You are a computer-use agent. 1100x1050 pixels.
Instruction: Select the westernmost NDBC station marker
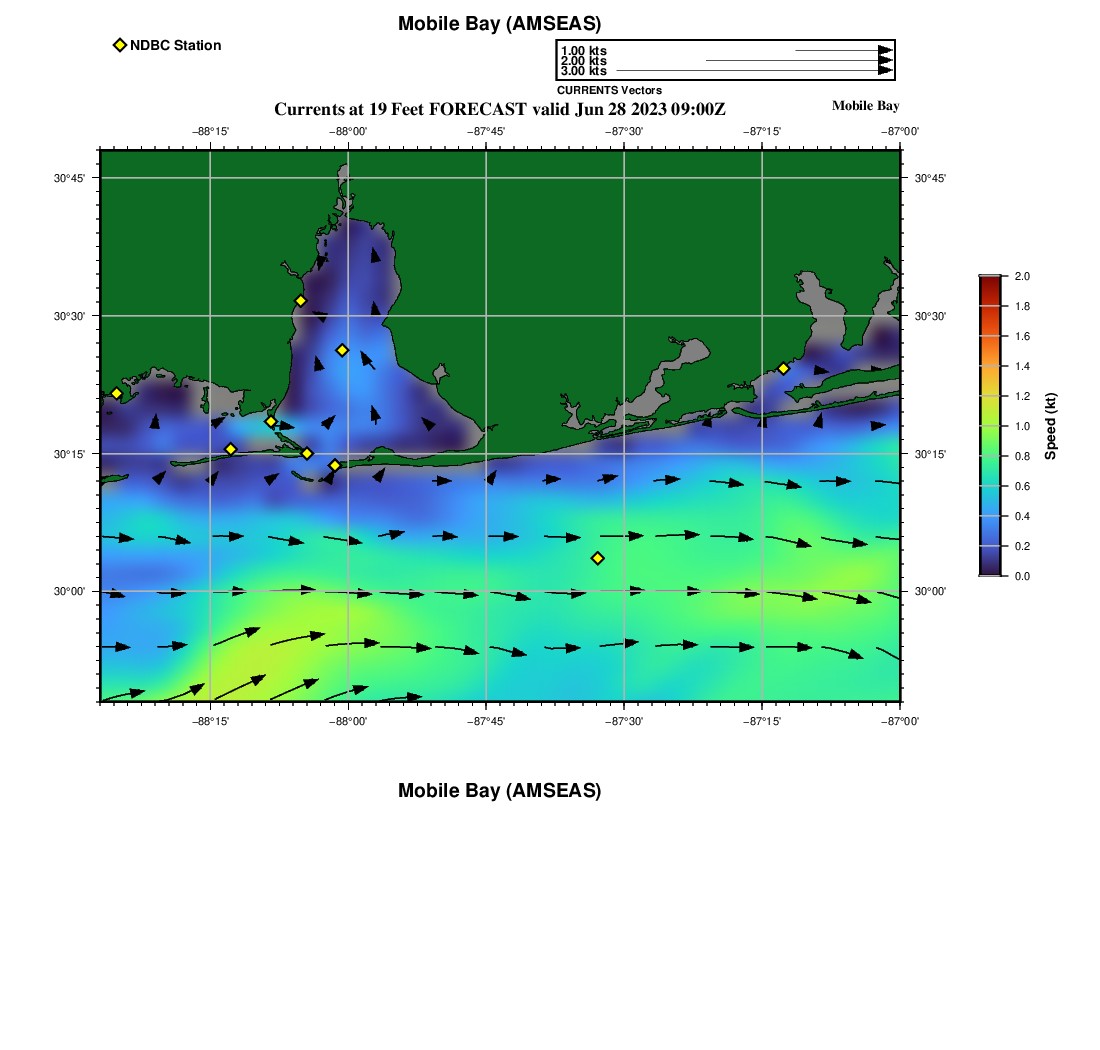click(116, 393)
